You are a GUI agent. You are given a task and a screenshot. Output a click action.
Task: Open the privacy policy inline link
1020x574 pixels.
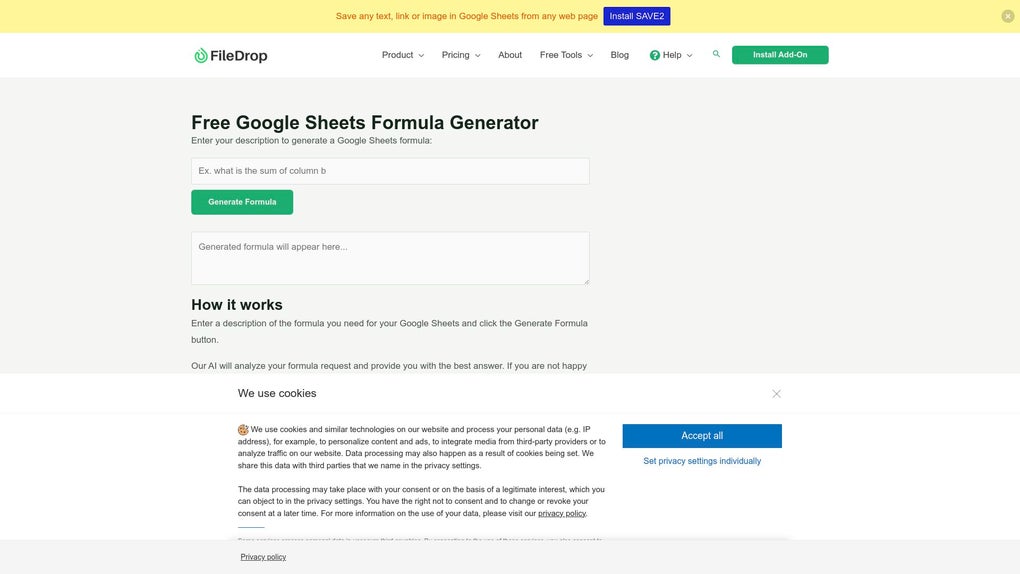coord(562,513)
